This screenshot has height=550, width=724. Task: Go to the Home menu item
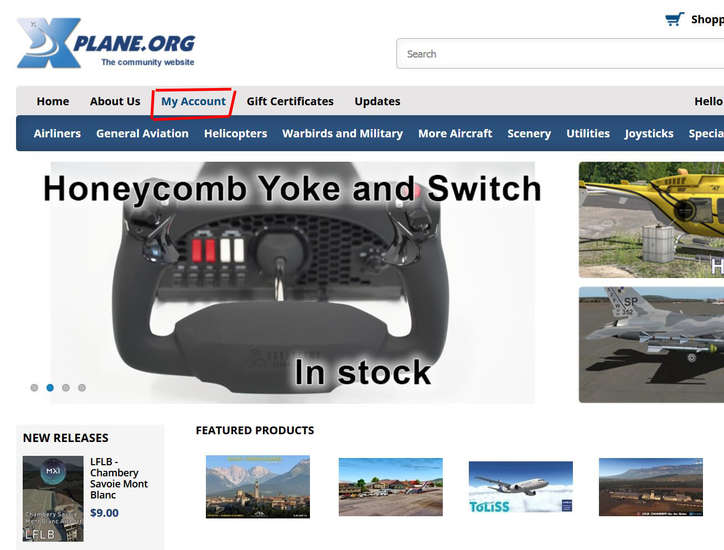click(53, 101)
